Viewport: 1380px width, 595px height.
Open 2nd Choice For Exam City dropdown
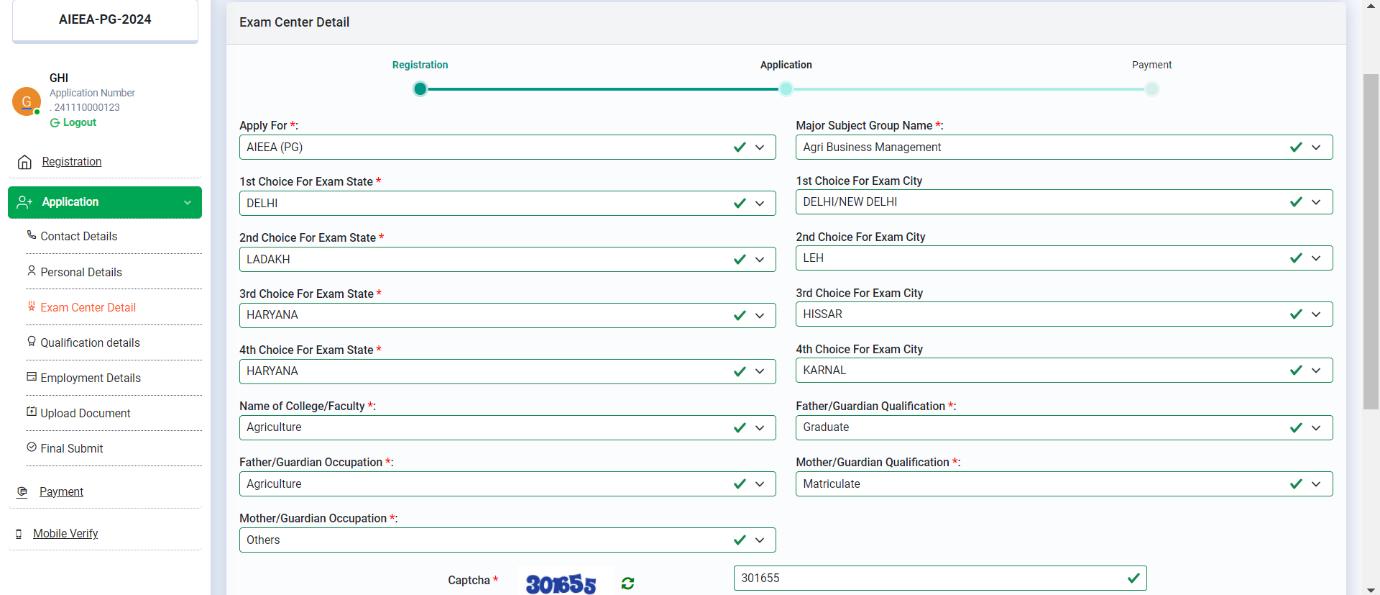pyautogui.click(x=1064, y=258)
